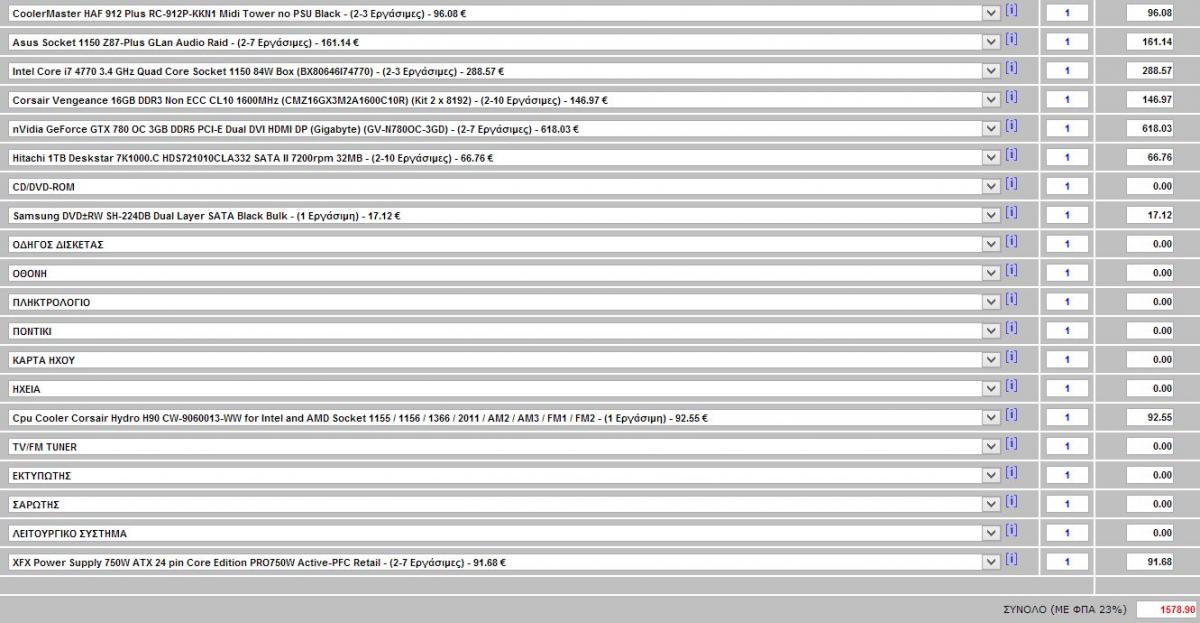Screen dimensions: 1200x623
Task: Open the TV/FM TUNER dropdown
Action: point(990,446)
